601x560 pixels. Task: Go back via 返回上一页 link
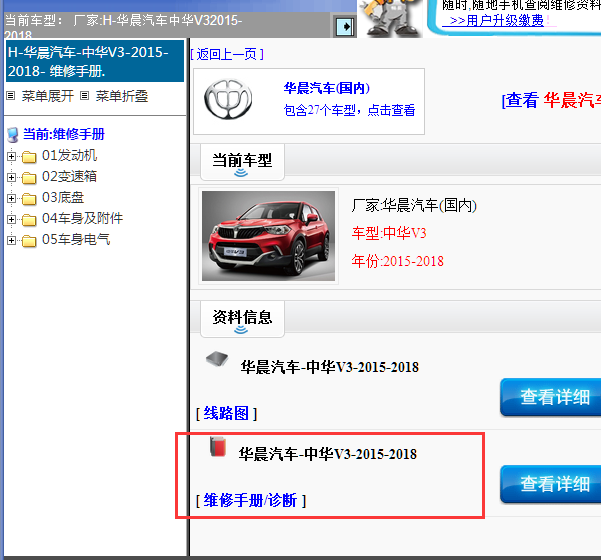click(227, 54)
